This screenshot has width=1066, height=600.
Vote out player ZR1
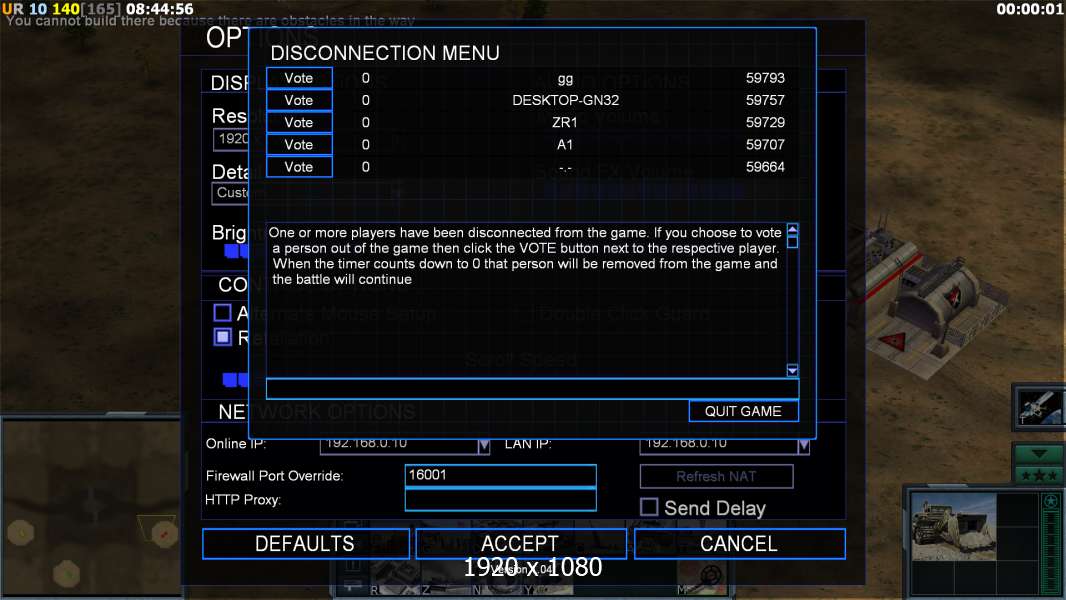coord(299,122)
